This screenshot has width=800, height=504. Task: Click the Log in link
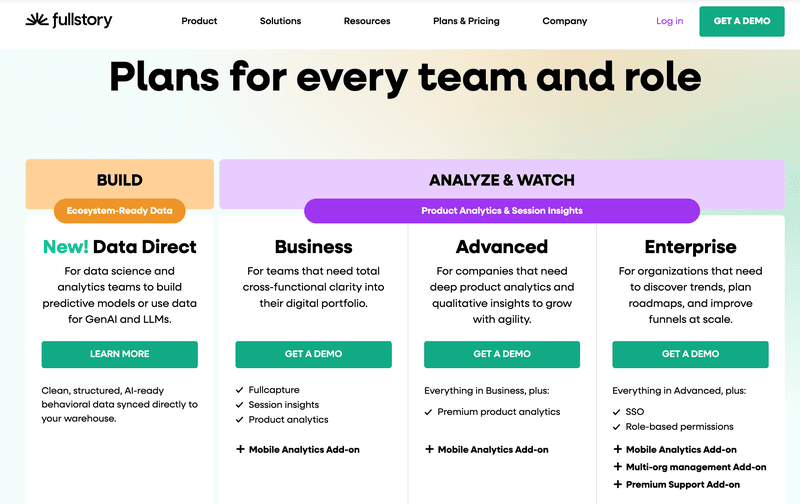tap(669, 21)
